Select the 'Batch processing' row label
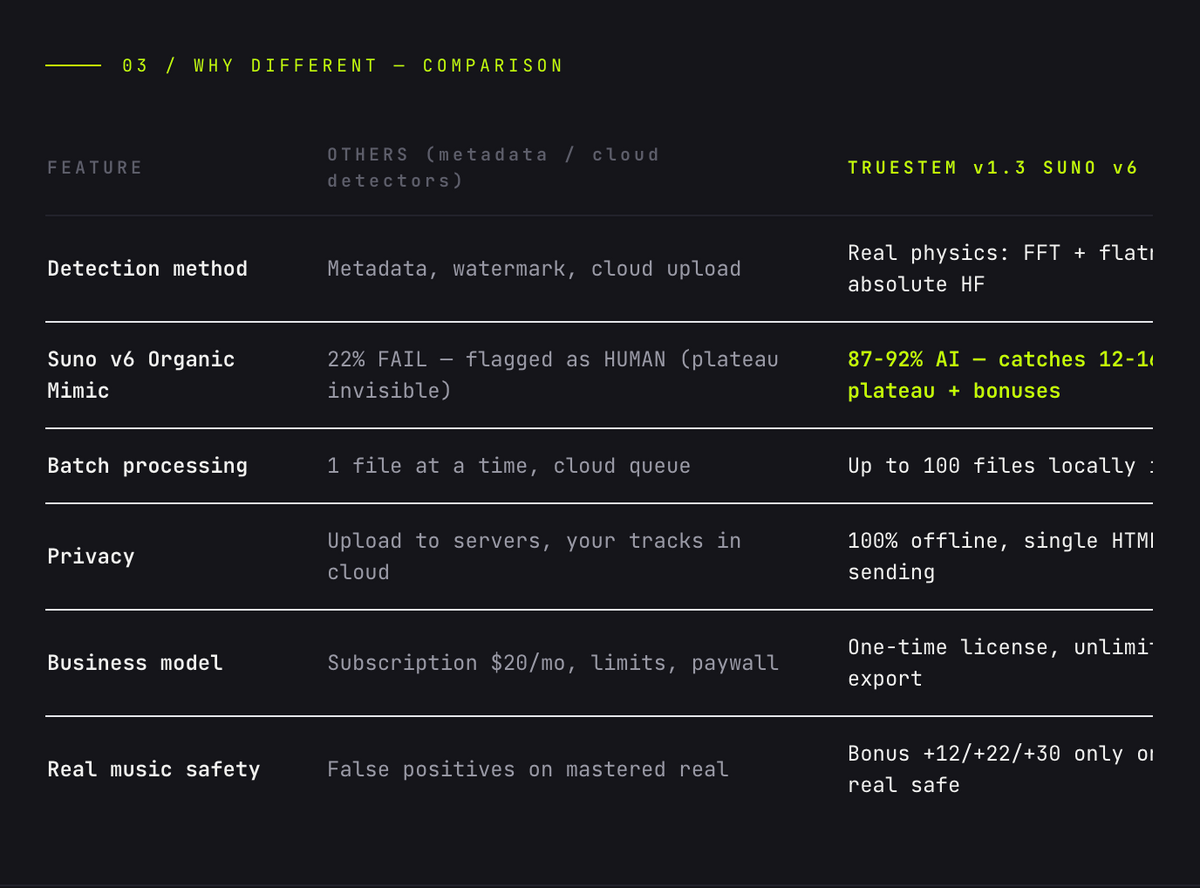The image size is (1200, 888). 147,466
